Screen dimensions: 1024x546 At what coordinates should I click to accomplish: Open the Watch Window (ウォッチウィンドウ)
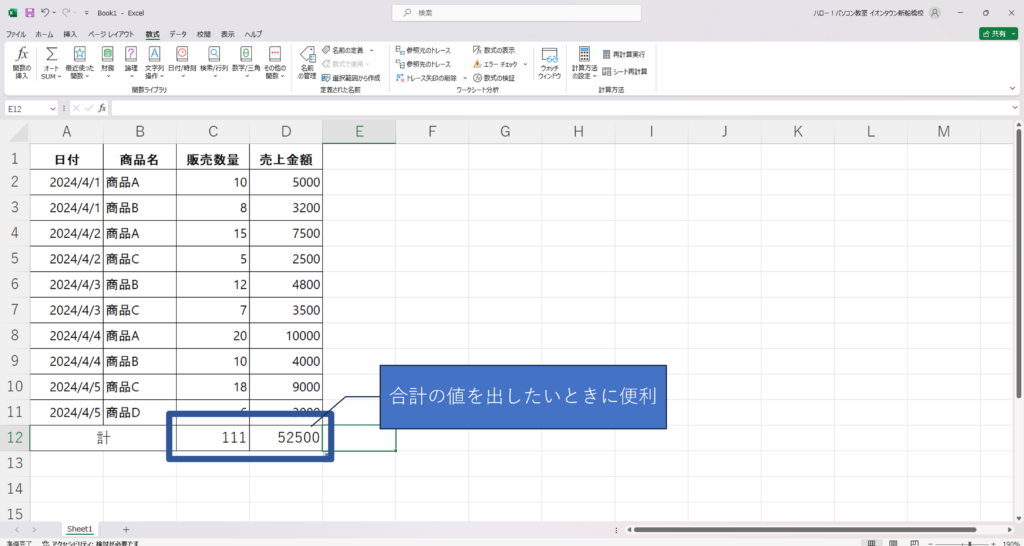(x=549, y=63)
